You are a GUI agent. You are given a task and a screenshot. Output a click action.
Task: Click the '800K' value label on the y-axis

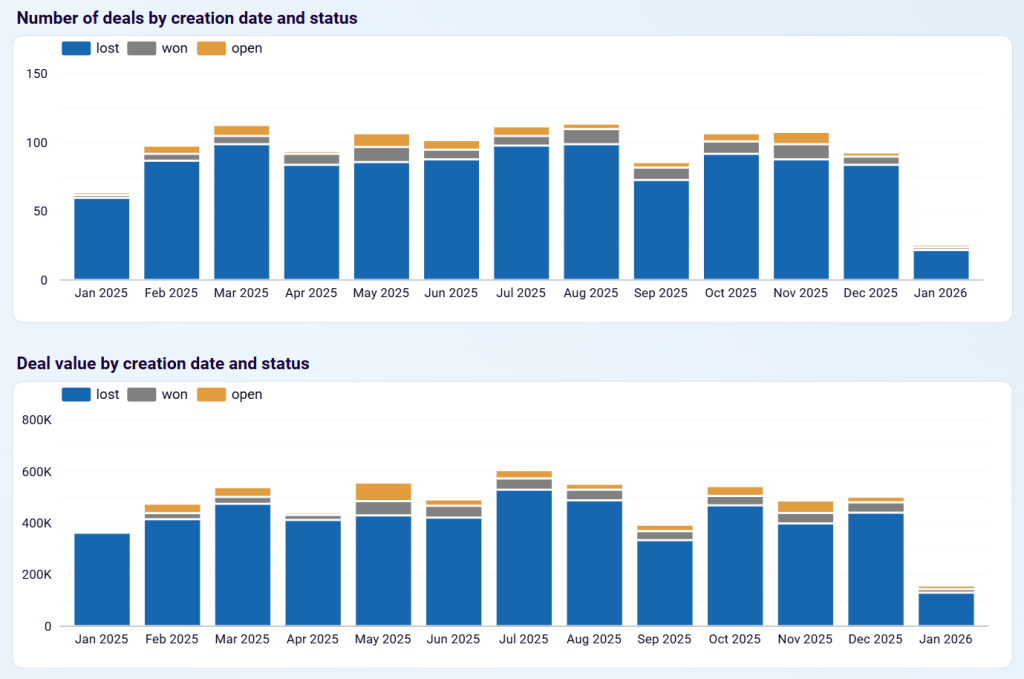[36, 420]
